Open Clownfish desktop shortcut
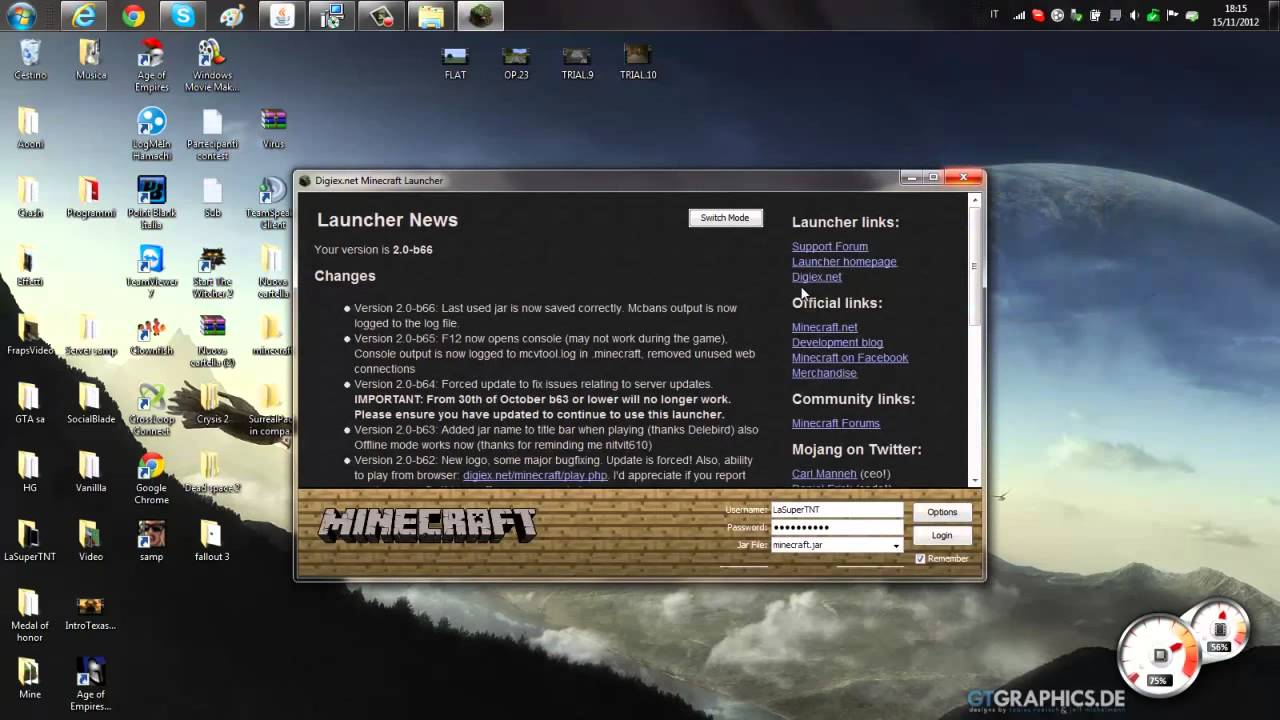 (x=151, y=336)
